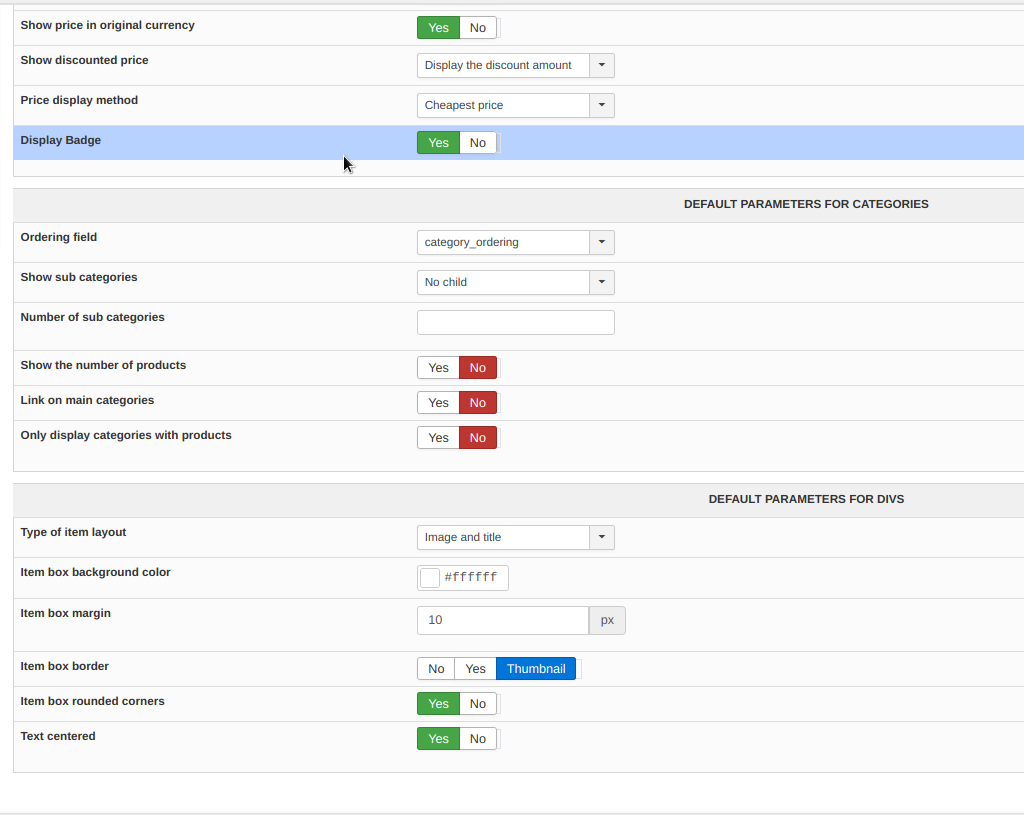The image size is (1024, 815).
Task: Disable Text centered with No
Action: (478, 739)
